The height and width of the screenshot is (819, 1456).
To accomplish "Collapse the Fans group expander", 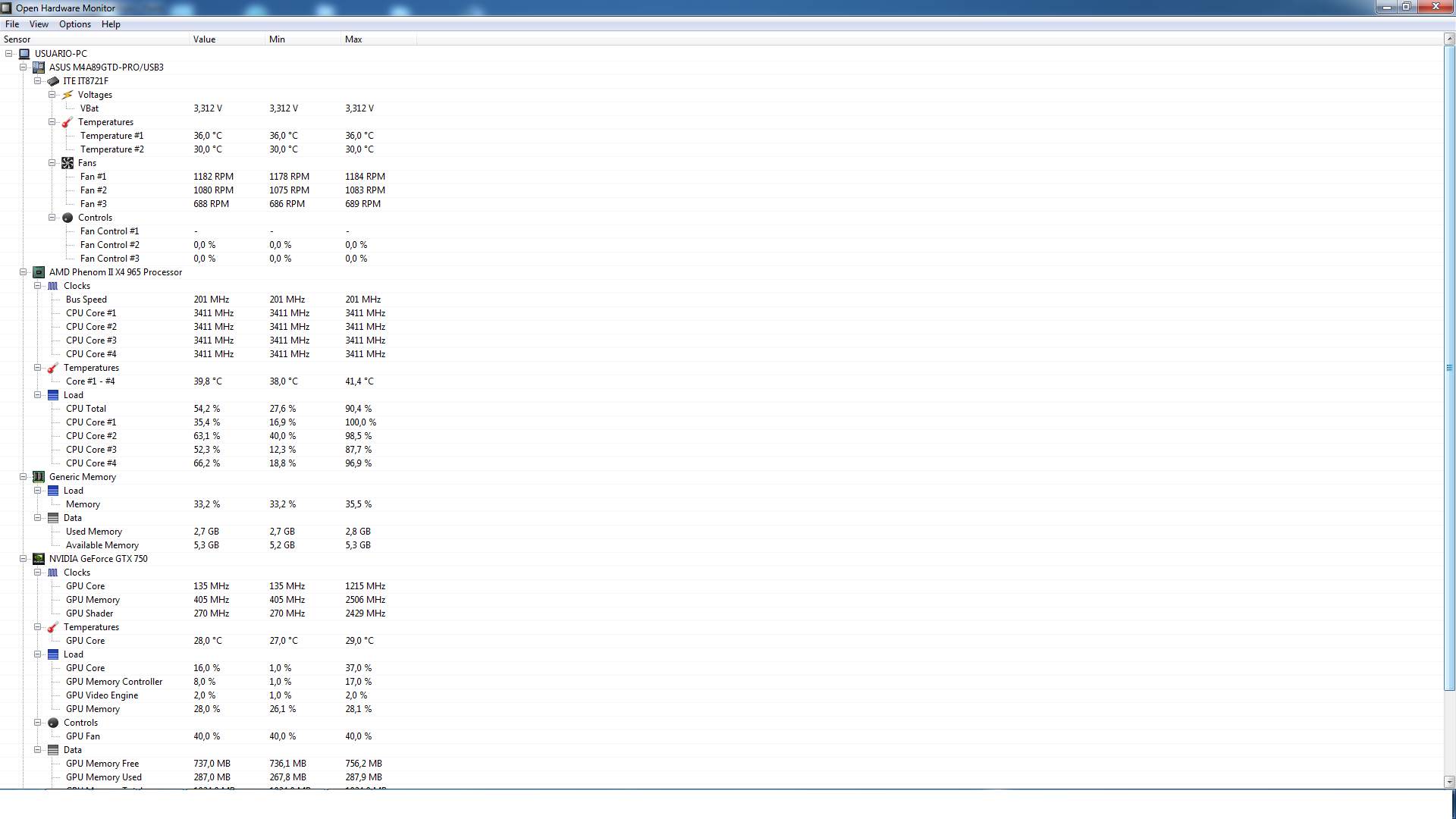I will (52, 163).
